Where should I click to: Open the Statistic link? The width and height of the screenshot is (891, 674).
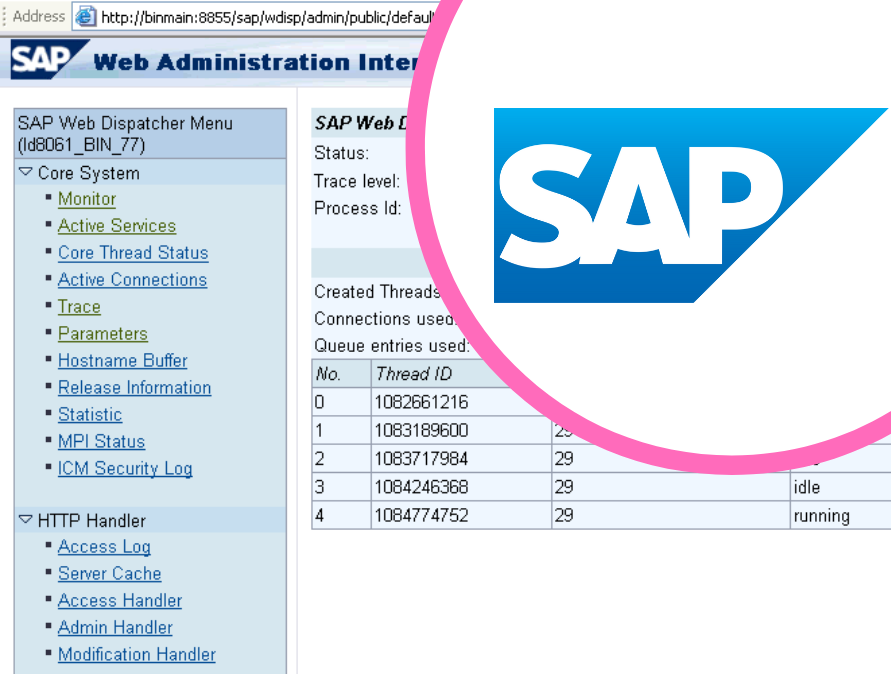90,414
